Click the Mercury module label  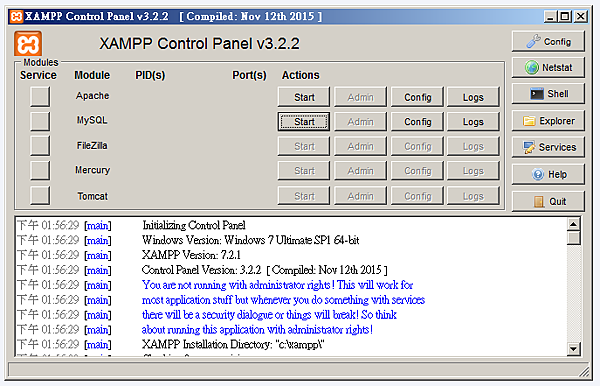pos(92,170)
